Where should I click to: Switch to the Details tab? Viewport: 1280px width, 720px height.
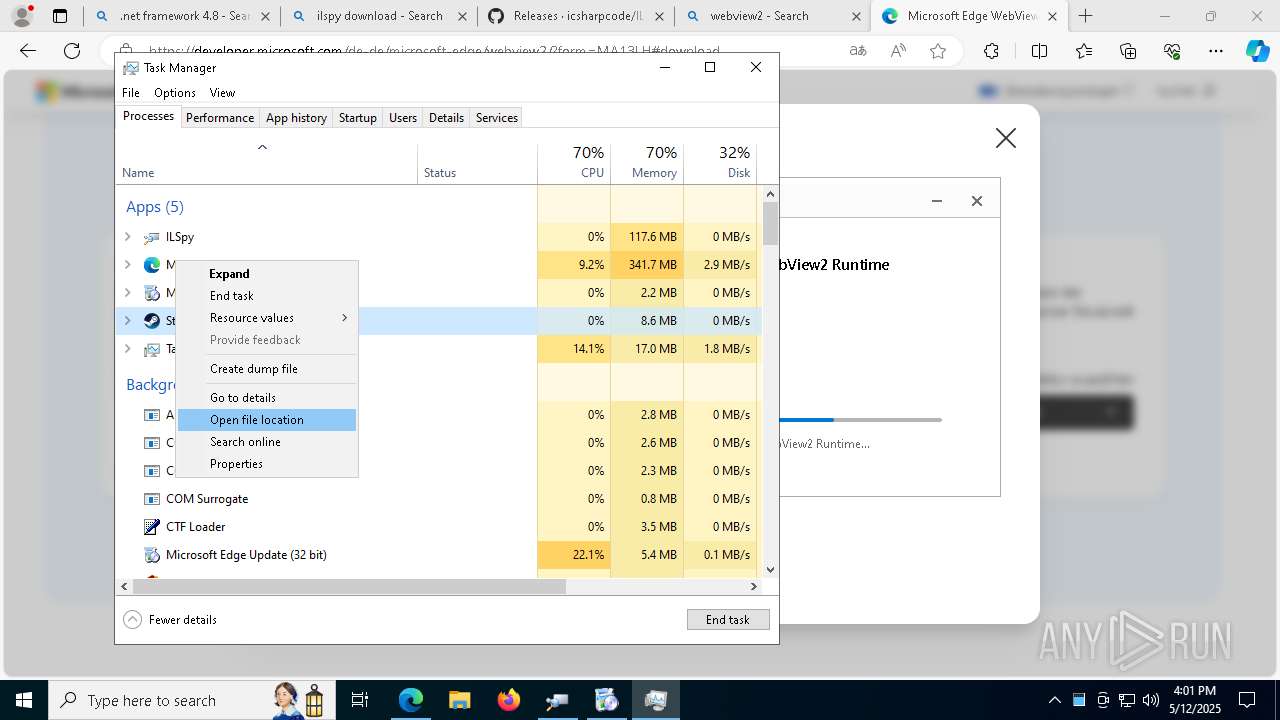click(446, 118)
